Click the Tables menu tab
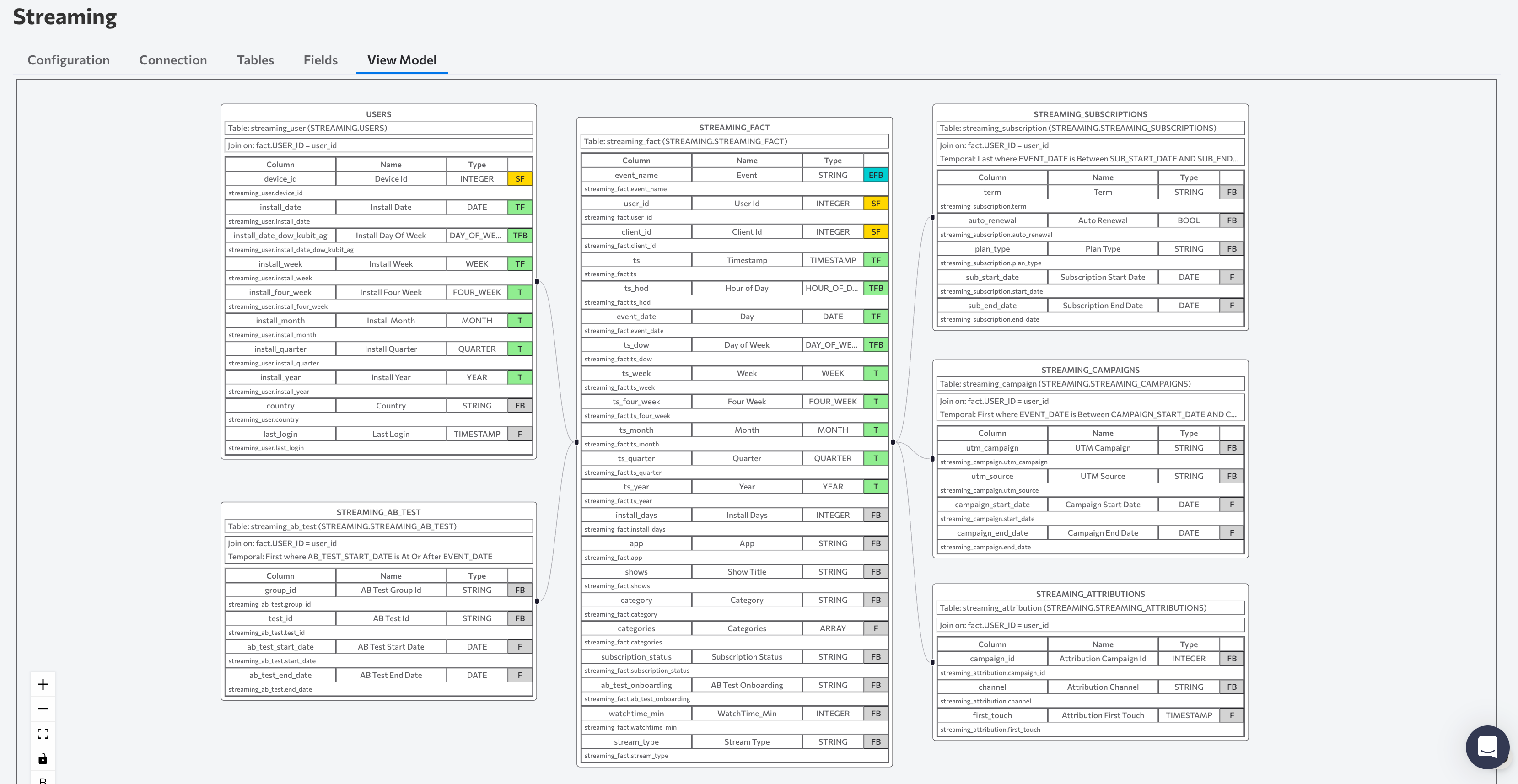This screenshot has width=1518, height=784. tap(255, 60)
